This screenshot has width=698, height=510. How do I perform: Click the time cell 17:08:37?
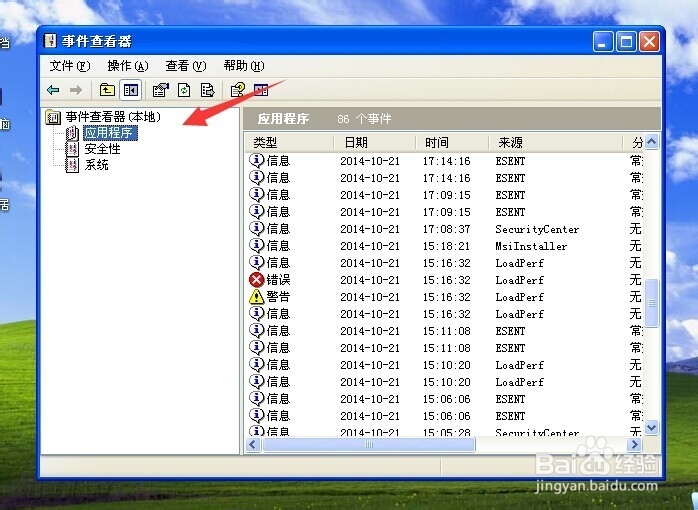pyautogui.click(x=446, y=229)
